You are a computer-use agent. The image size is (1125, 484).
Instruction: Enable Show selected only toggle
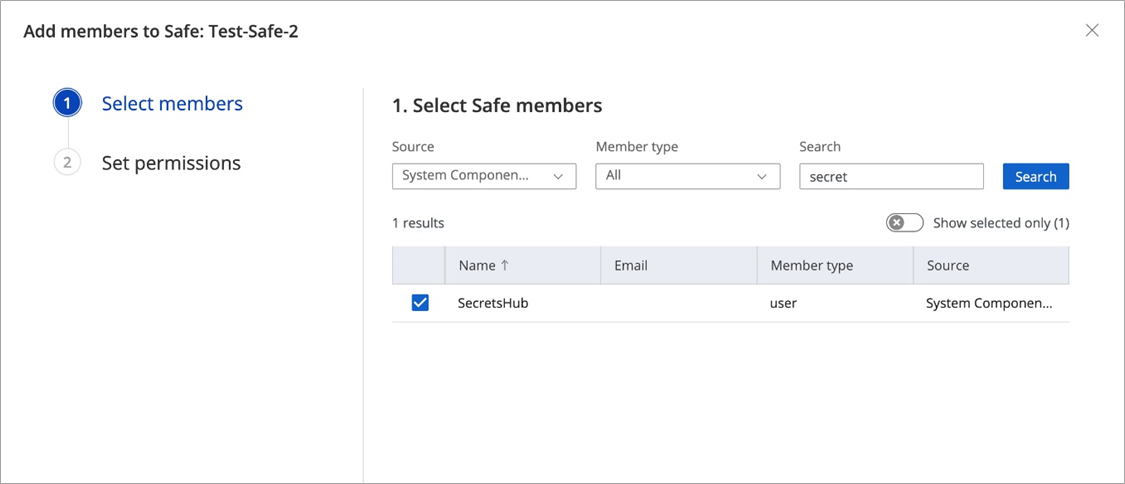(x=904, y=223)
